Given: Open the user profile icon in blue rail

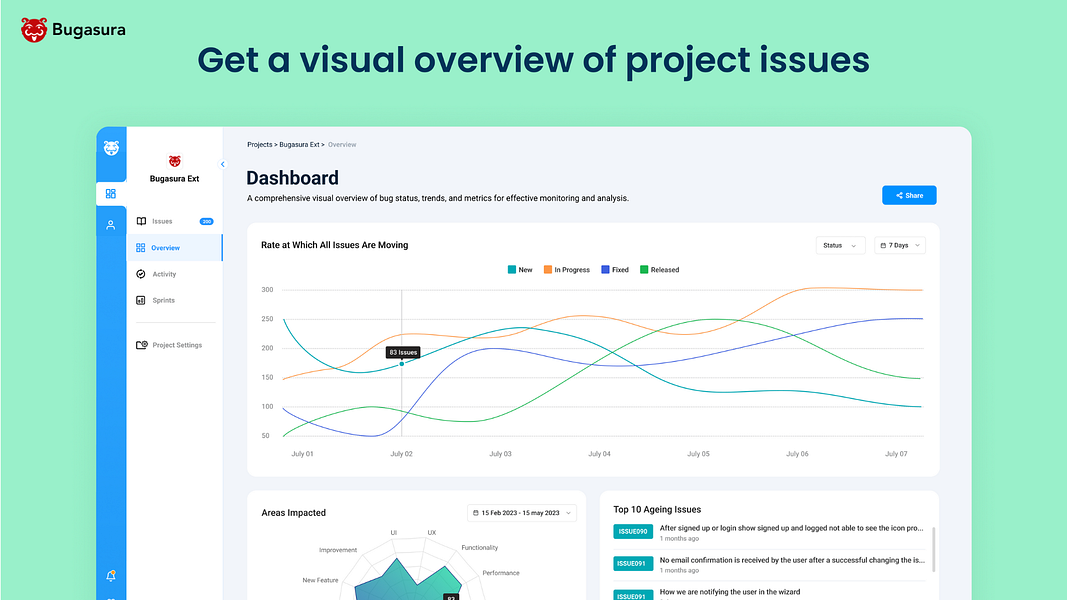Looking at the screenshot, I should coord(111,225).
